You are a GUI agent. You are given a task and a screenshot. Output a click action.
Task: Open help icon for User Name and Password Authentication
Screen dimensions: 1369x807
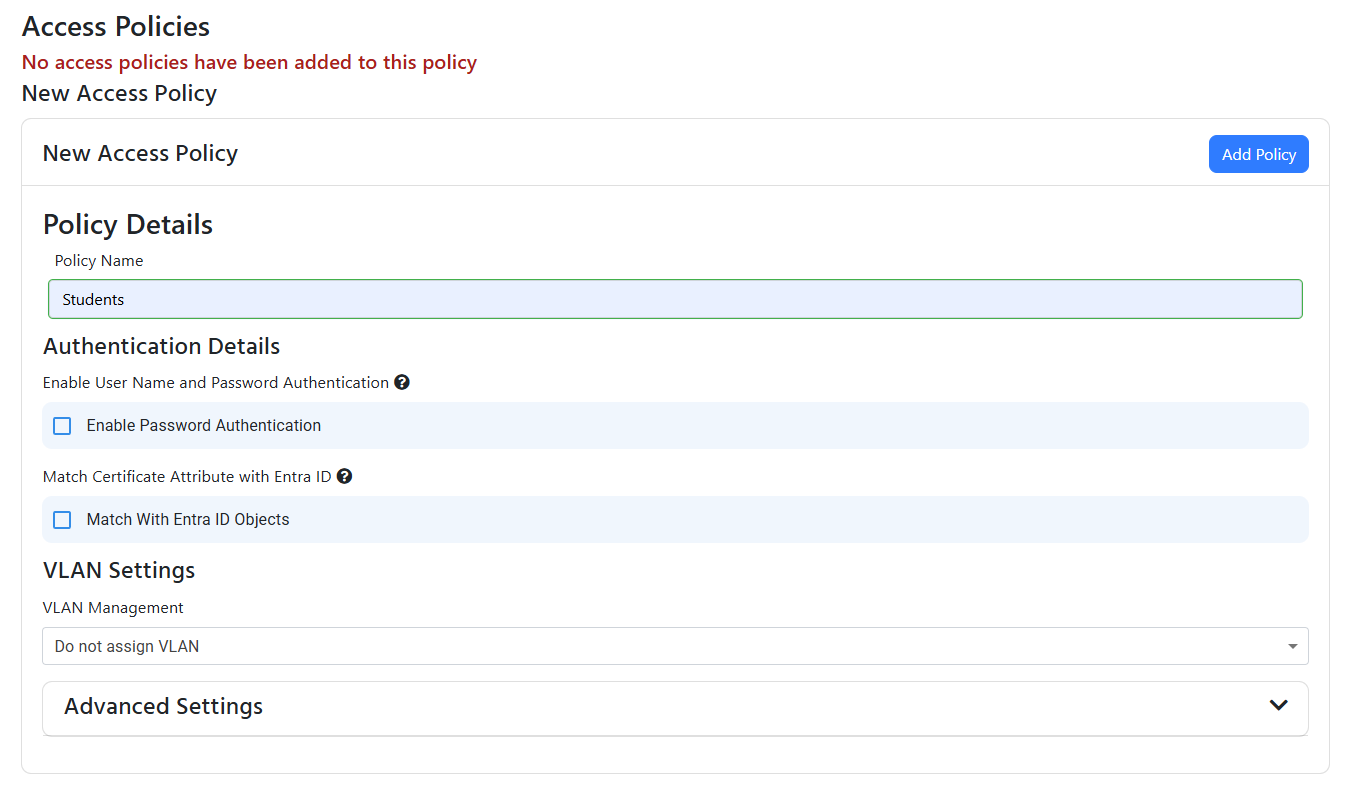pyautogui.click(x=402, y=382)
